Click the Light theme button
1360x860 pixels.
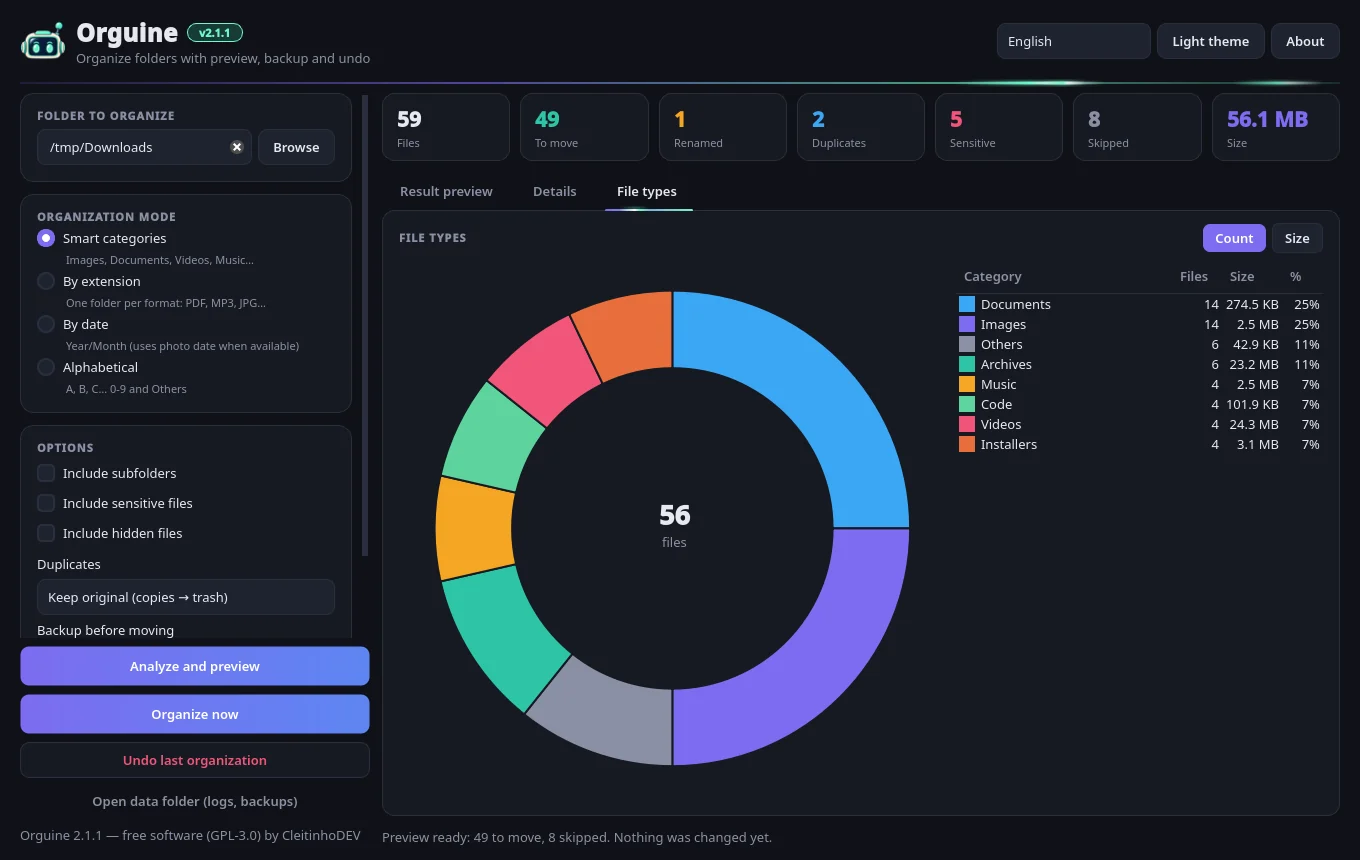(x=1210, y=41)
